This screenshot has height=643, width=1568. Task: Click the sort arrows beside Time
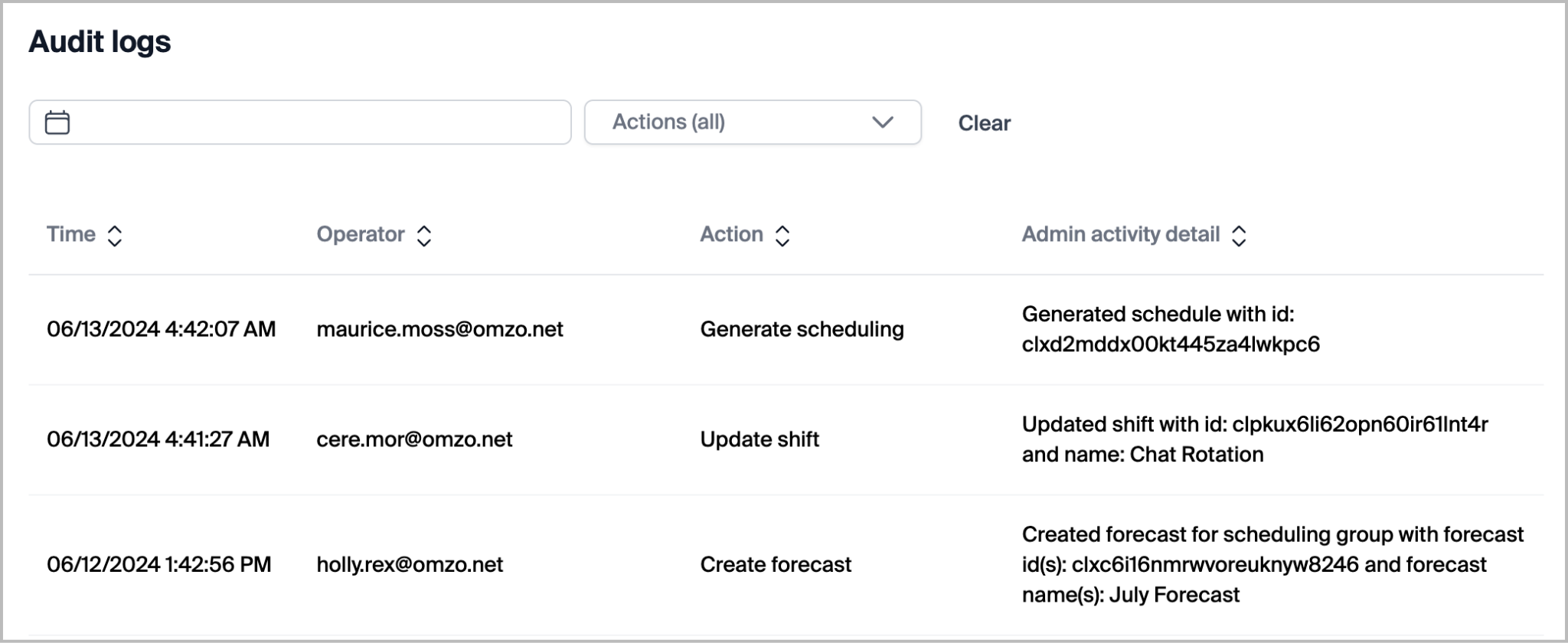click(x=115, y=236)
